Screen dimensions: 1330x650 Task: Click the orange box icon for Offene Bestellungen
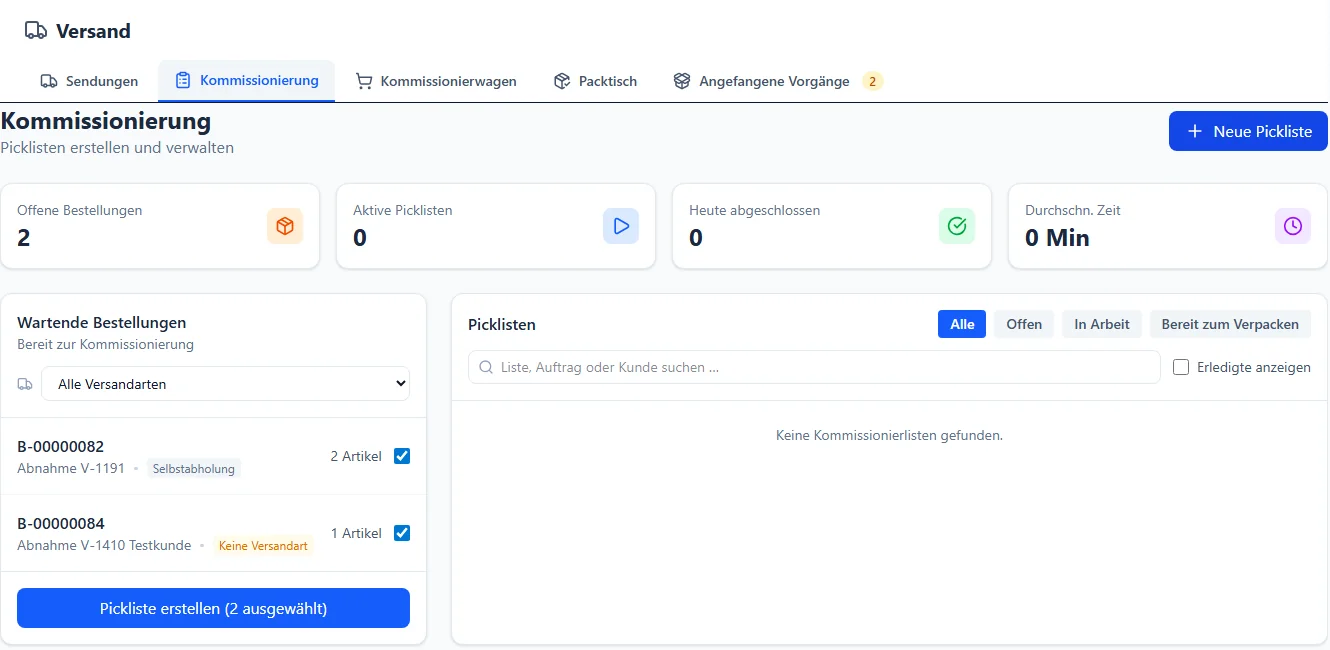click(x=285, y=226)
